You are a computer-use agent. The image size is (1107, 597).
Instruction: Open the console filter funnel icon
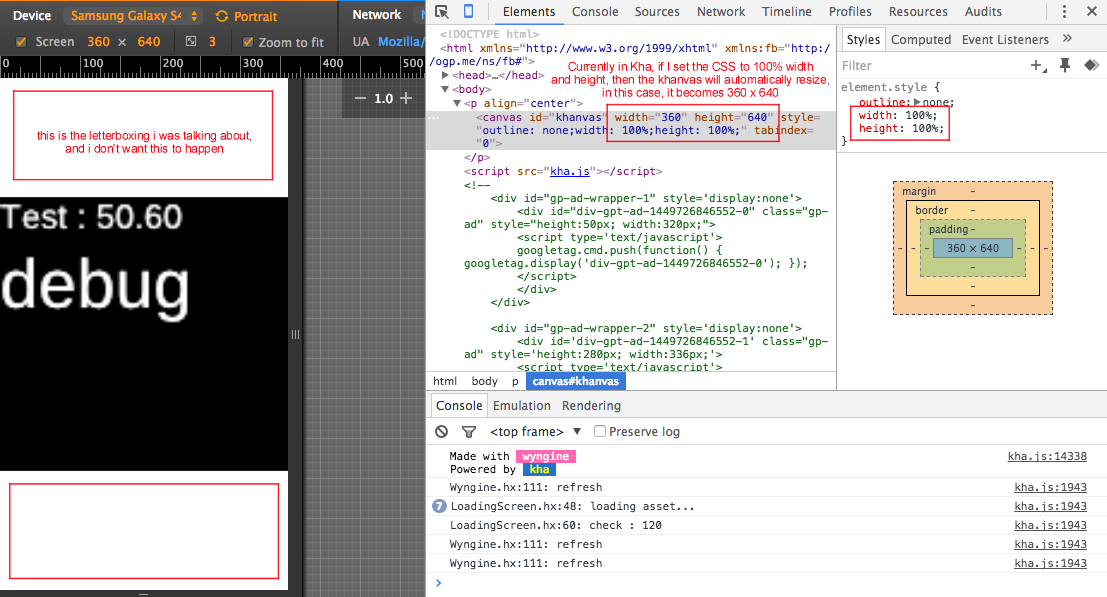pos(468,431)
